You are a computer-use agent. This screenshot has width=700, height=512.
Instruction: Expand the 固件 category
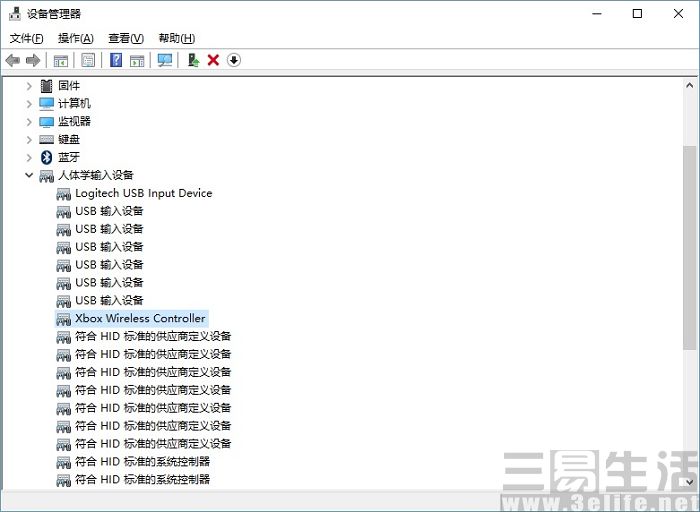pos(29,86)
